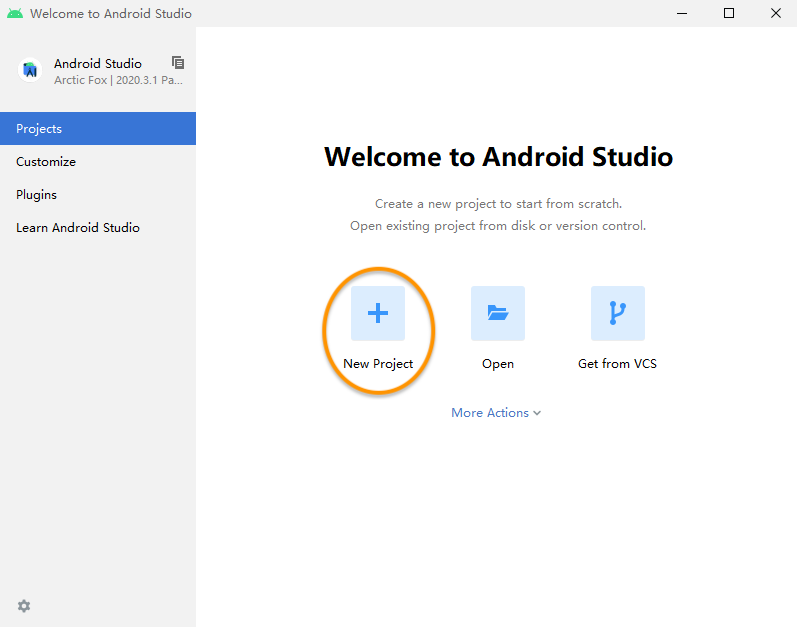Click the Open folder icon
This screenshot has height=627, width=797.
tap(498, 313)
